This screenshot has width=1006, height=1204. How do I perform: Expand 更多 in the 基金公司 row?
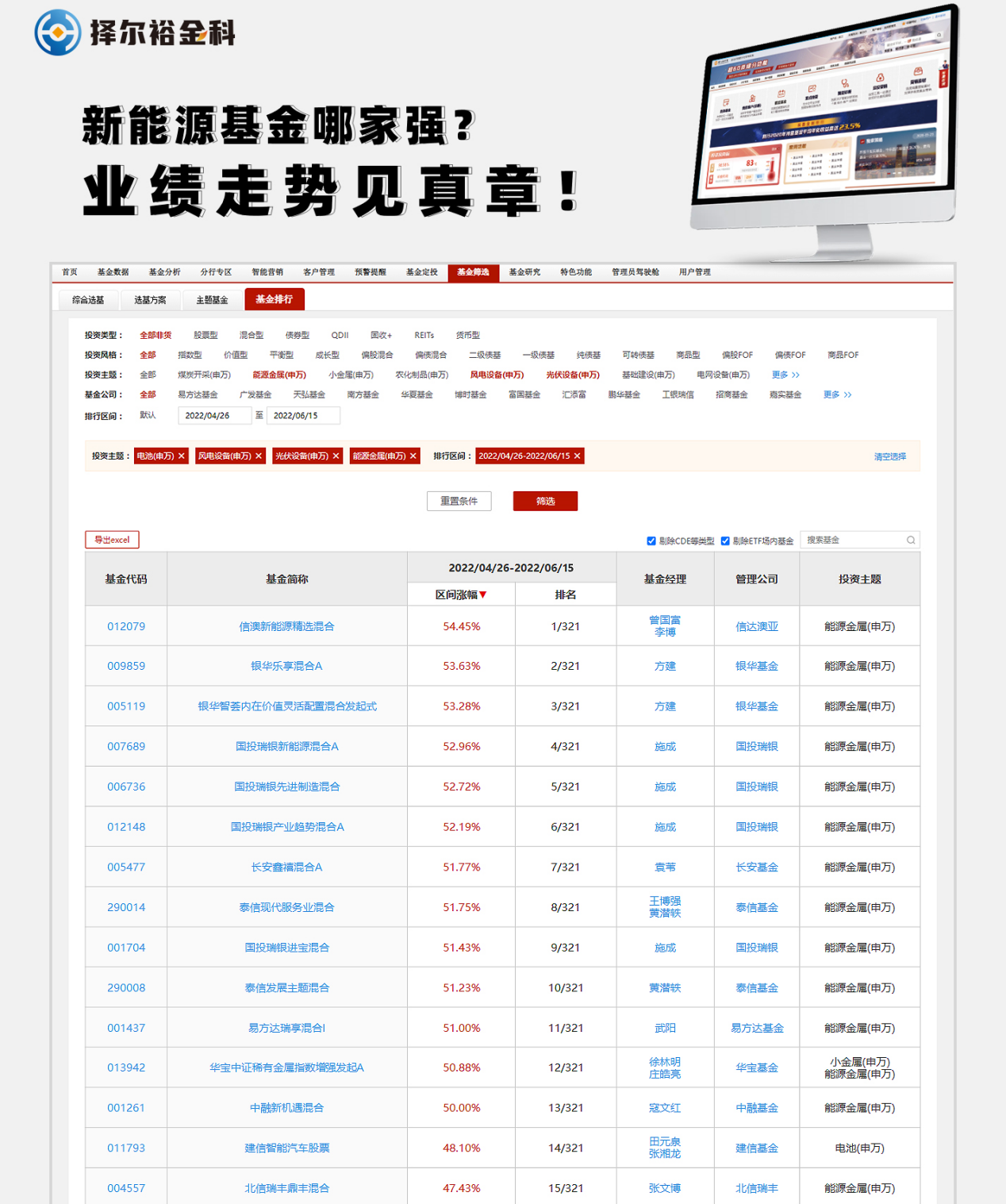point(837,394)
